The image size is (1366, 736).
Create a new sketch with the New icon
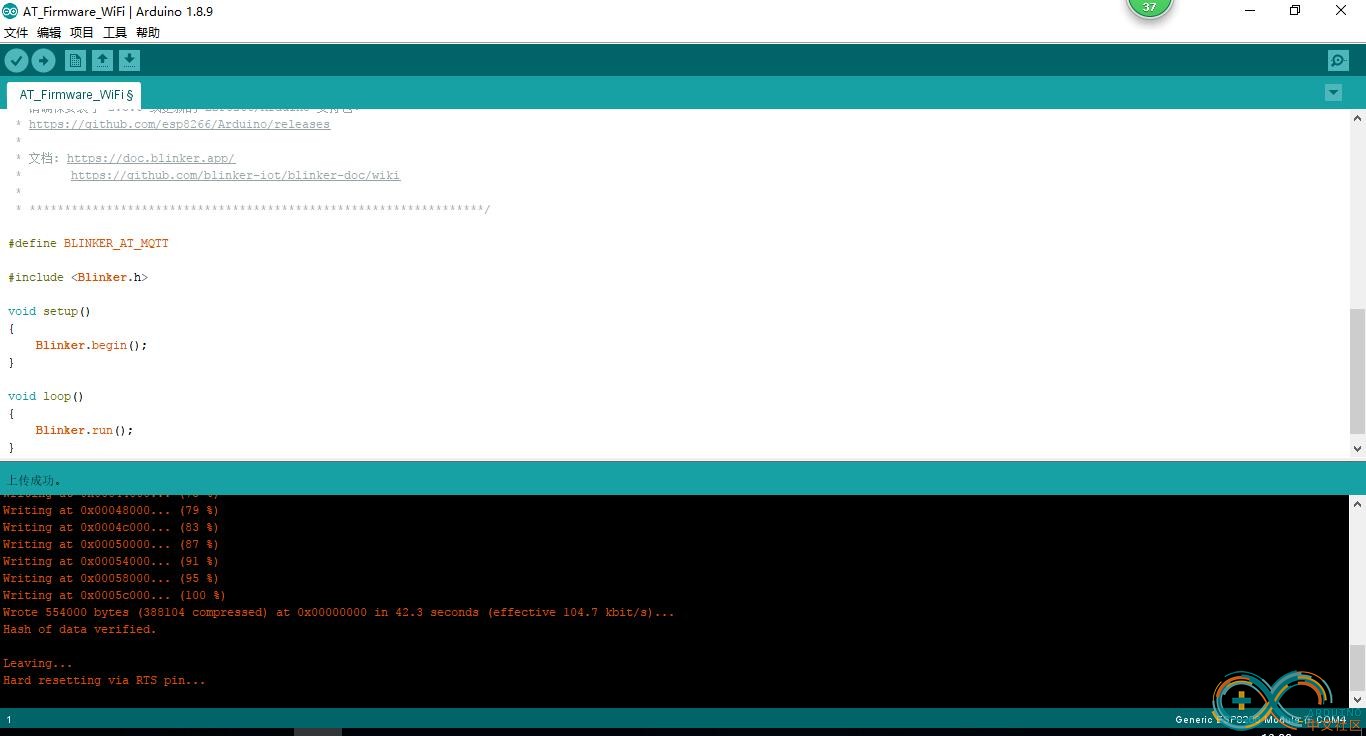[75, 60]
